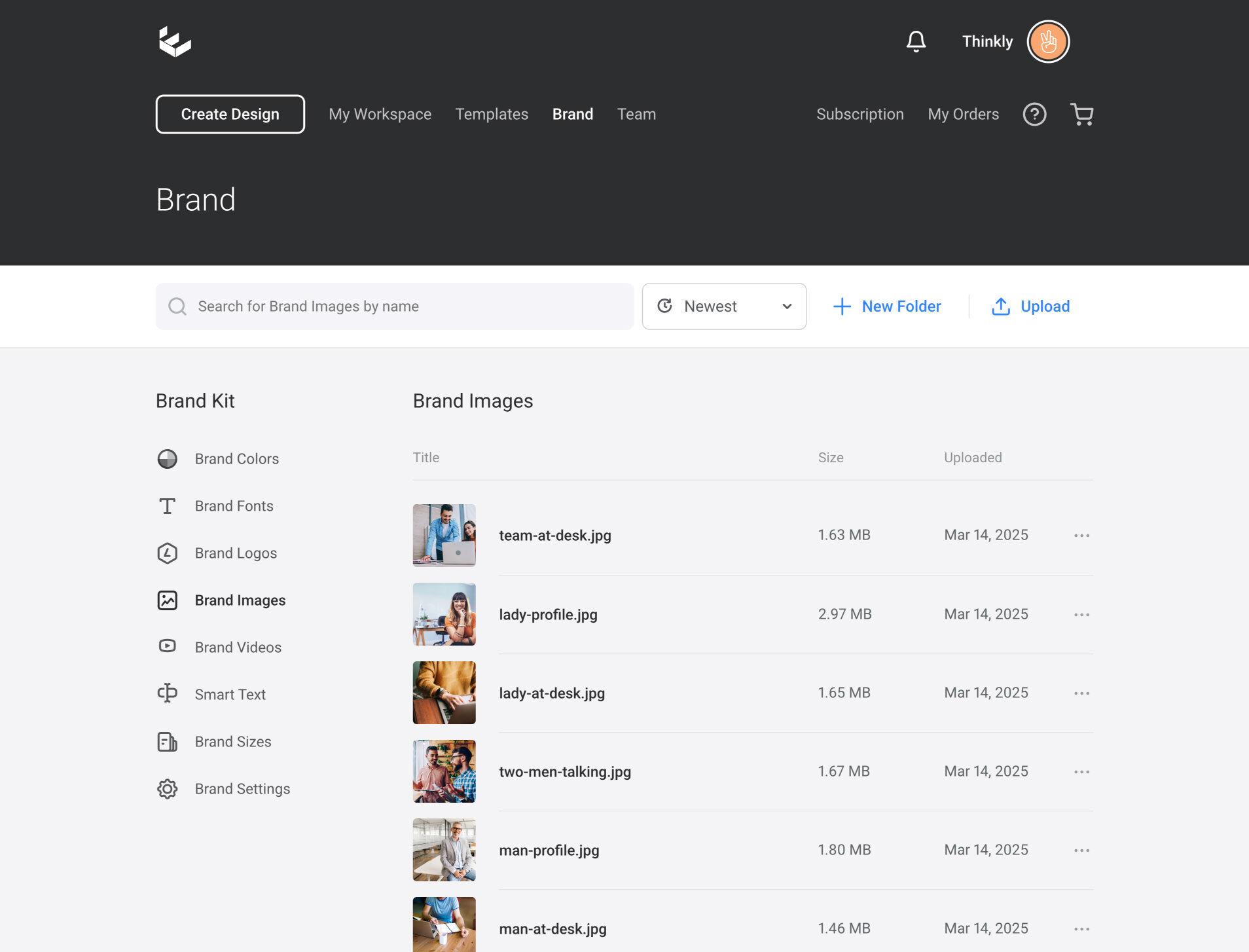Create a New Folder
Viewport: 1249px width, 952px height.
tap(886, 306)
